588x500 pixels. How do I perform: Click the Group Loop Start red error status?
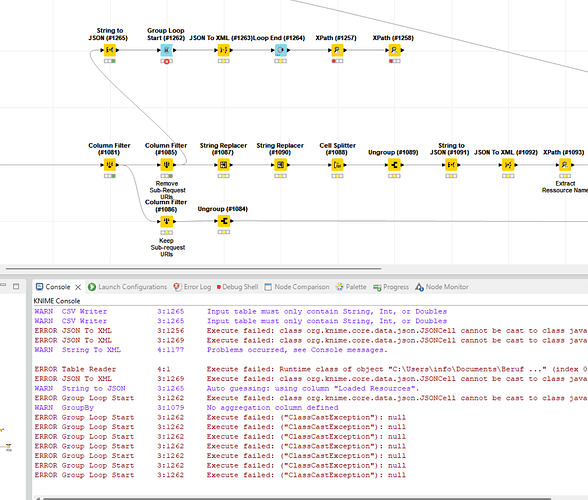166,61
